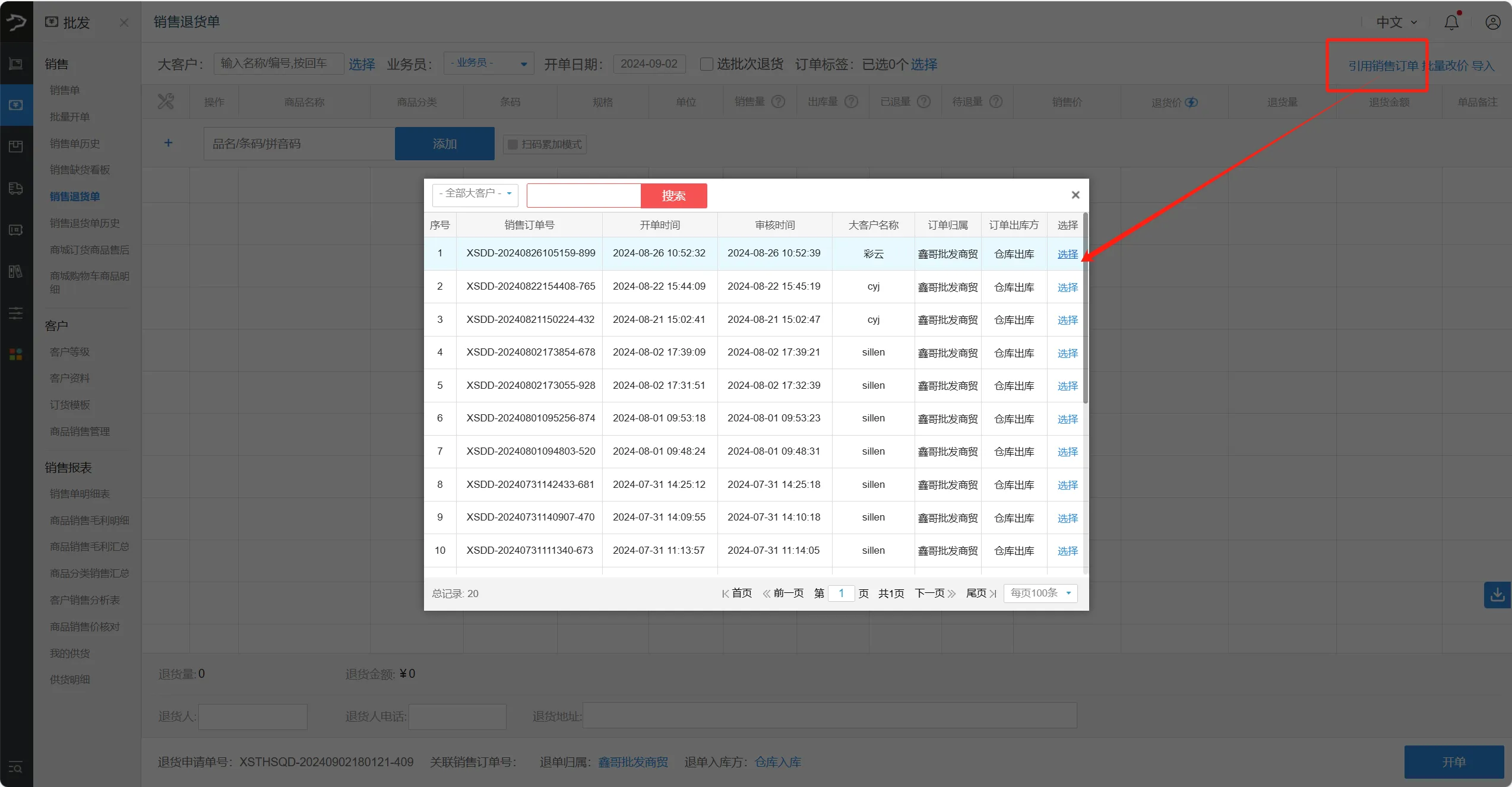Click the help icon next to 待退量
Screen dimensions: 1512x787
996,102
